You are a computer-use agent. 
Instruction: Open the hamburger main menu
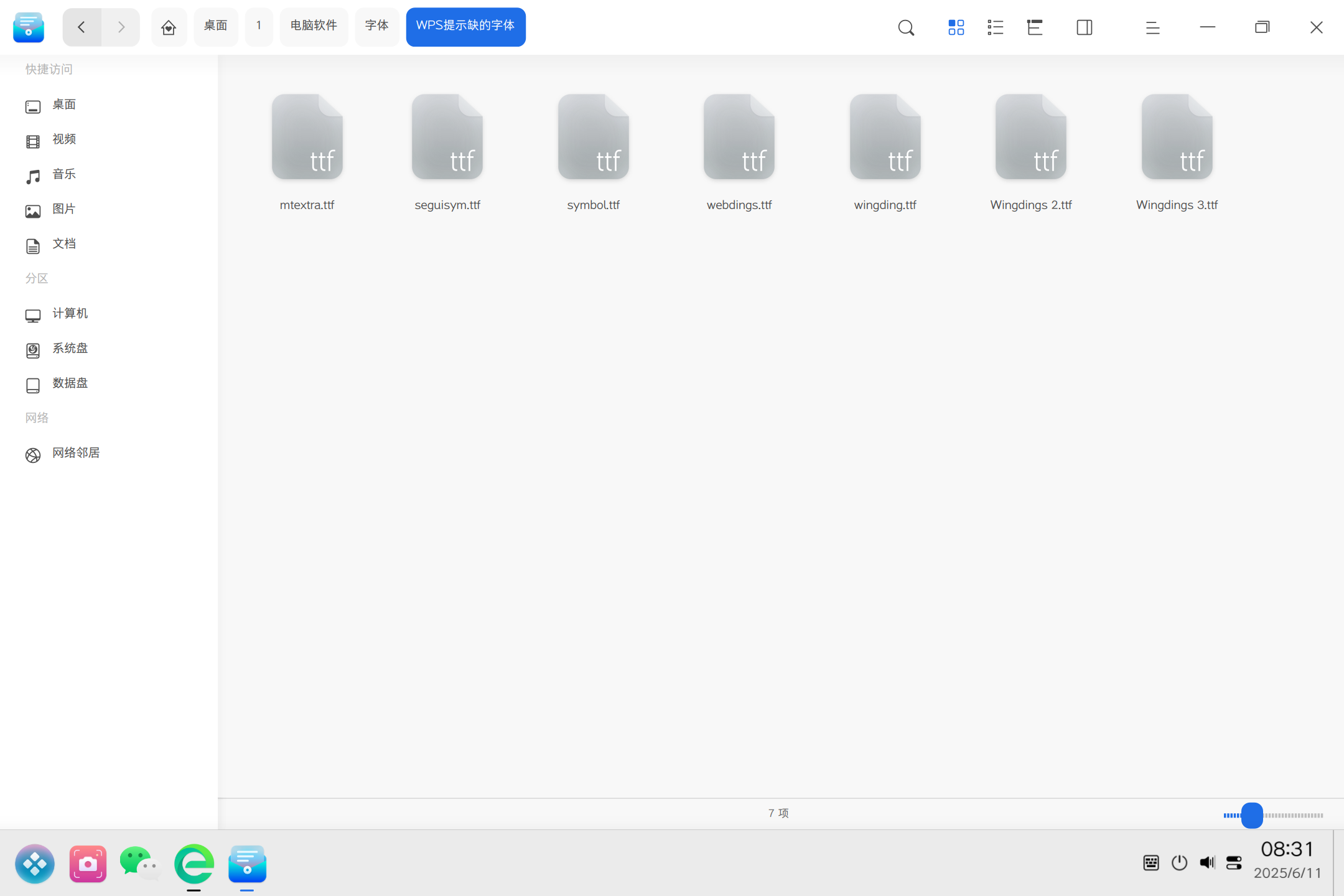[1152, 27]
